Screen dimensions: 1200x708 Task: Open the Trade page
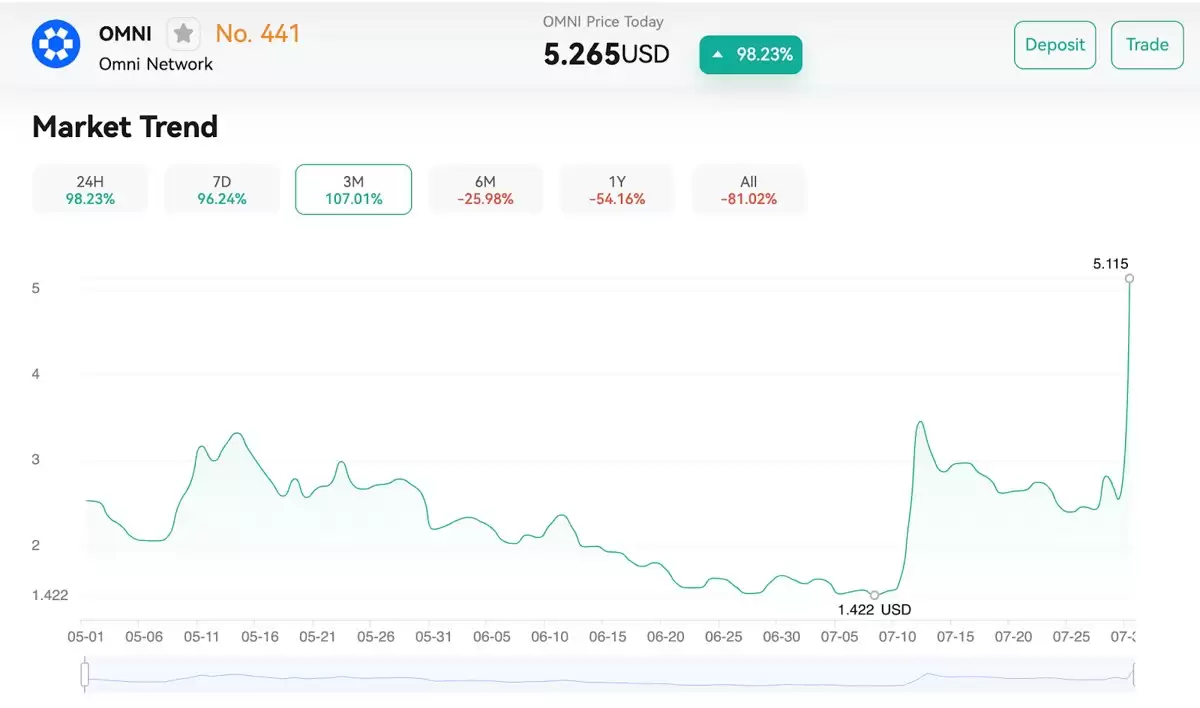tap(1147, 44)
